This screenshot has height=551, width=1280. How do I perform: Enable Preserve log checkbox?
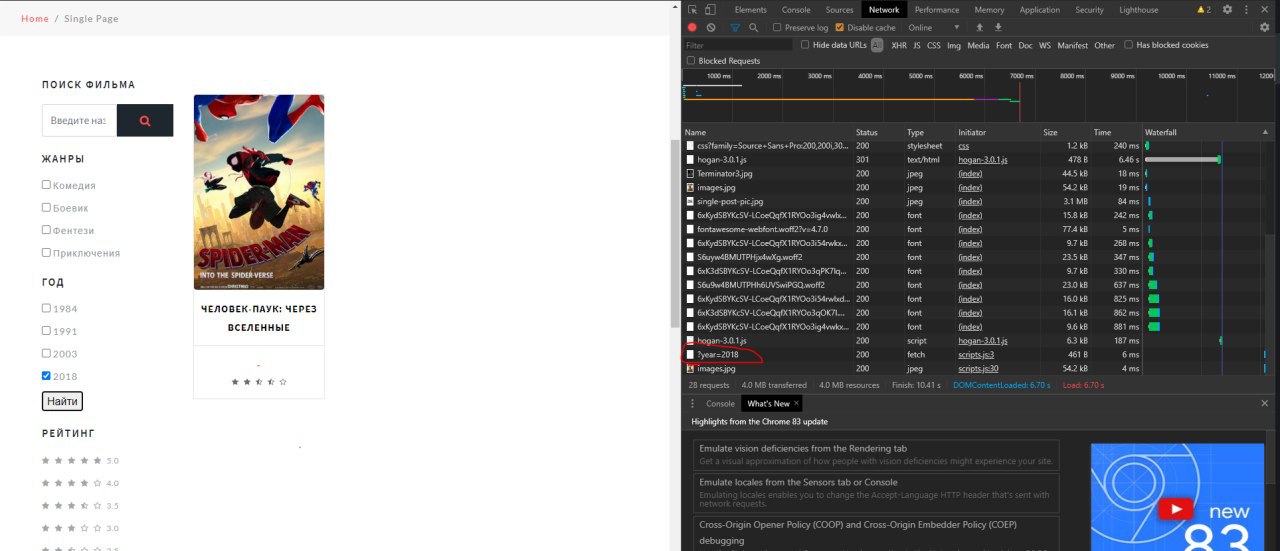click(x=777, y=28)
